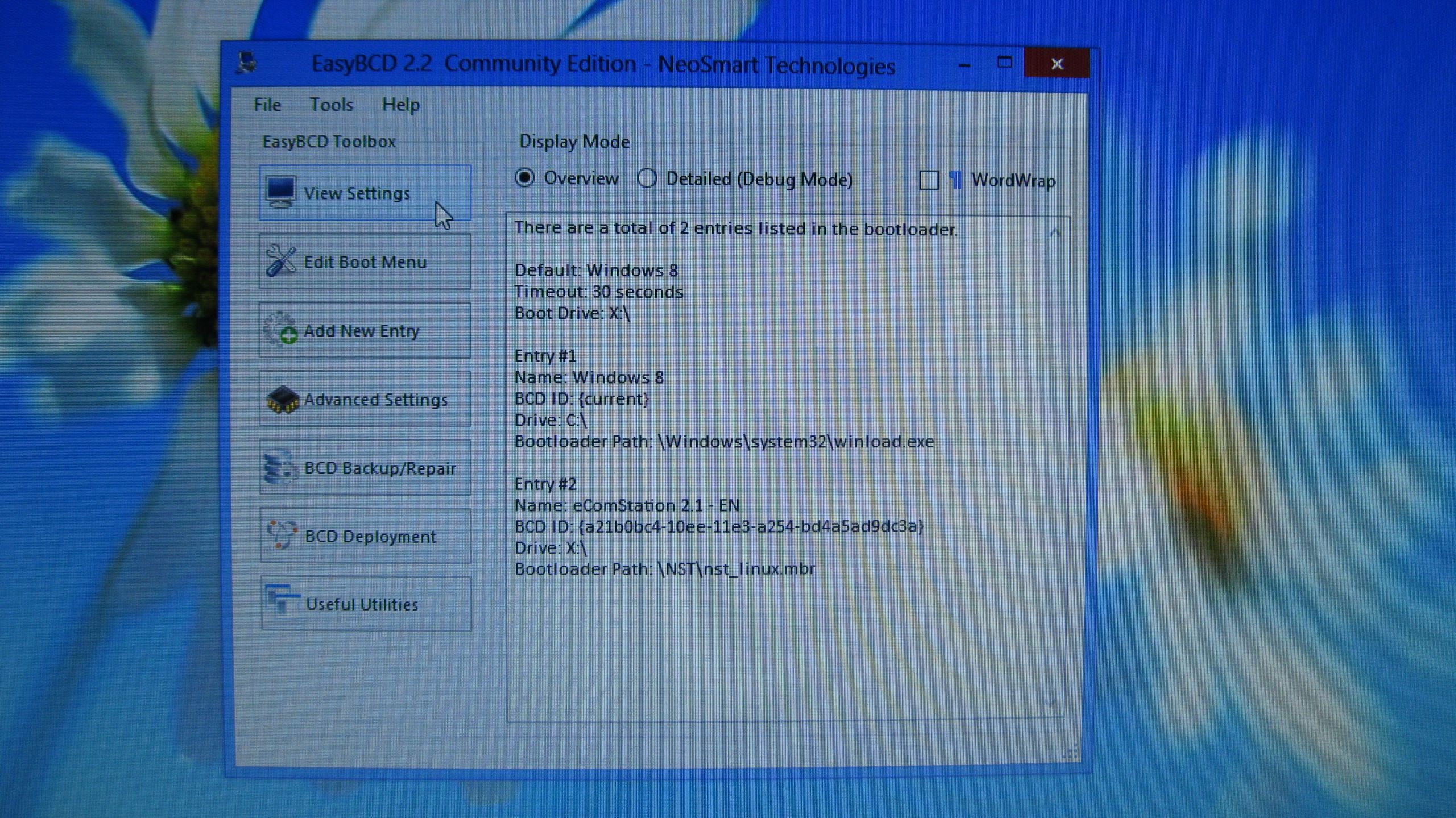The width and height of the screenshot is (1456, 818).
Task: Open Advanced Settings
Action: coord(365,399)
